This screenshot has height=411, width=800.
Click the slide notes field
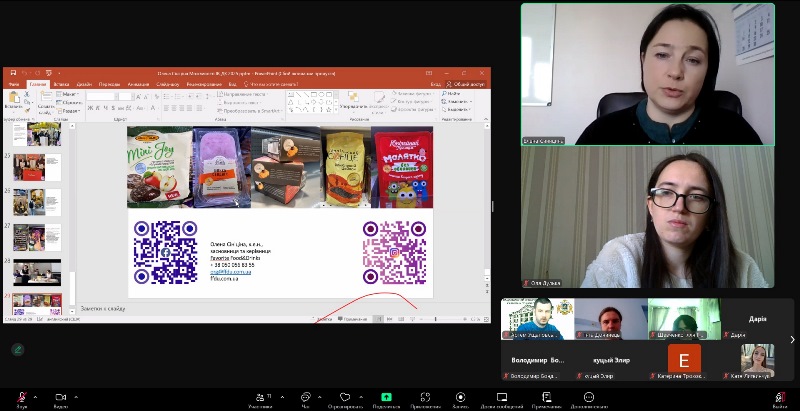(x=282, y=309)
